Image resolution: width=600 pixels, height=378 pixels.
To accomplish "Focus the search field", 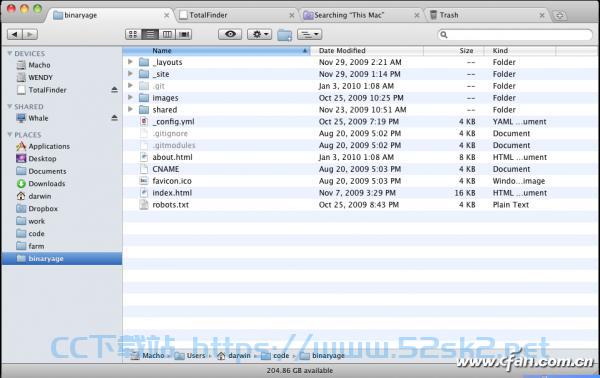I will [515, 35].
